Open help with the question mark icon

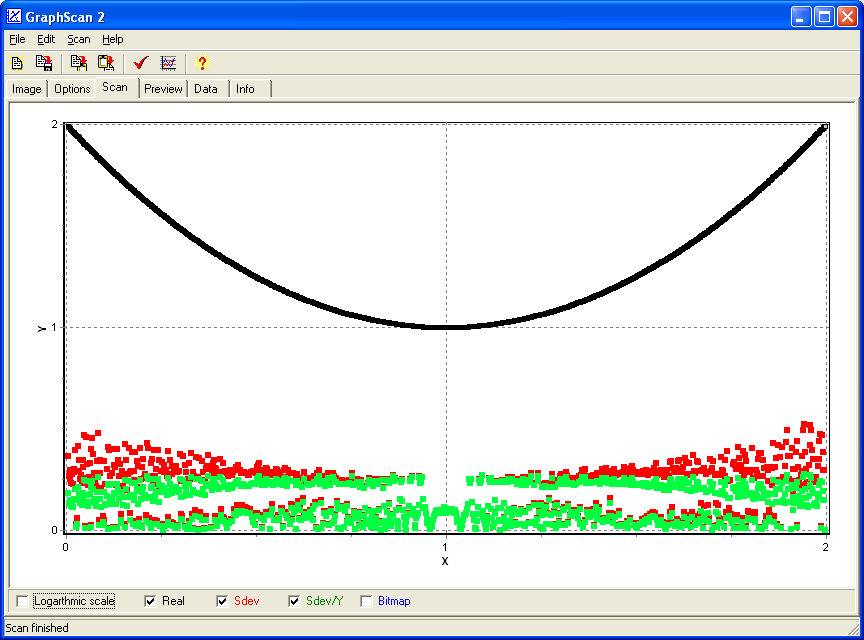(x=202, y=63)
